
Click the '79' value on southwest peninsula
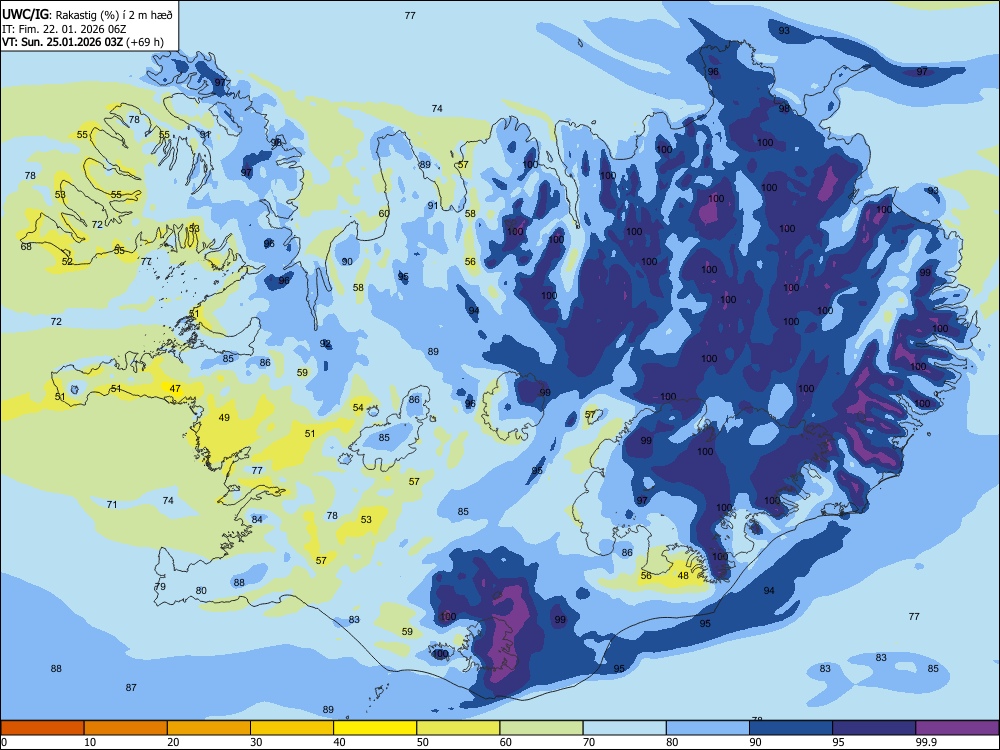tap(160, 586)
